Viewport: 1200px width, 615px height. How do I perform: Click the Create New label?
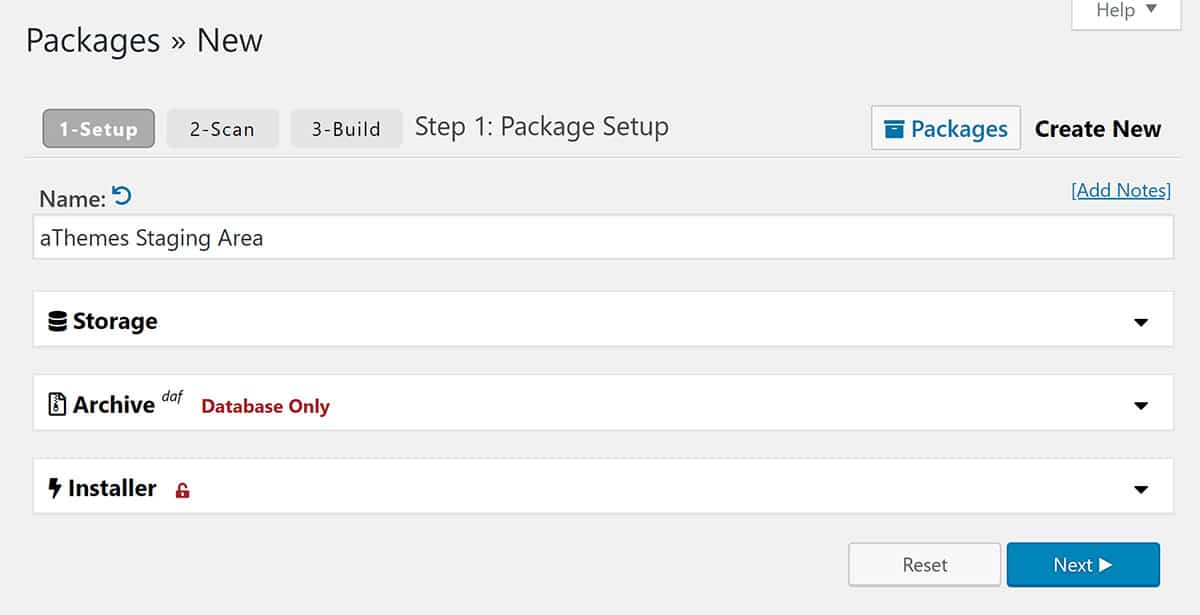pos(1097,129)
